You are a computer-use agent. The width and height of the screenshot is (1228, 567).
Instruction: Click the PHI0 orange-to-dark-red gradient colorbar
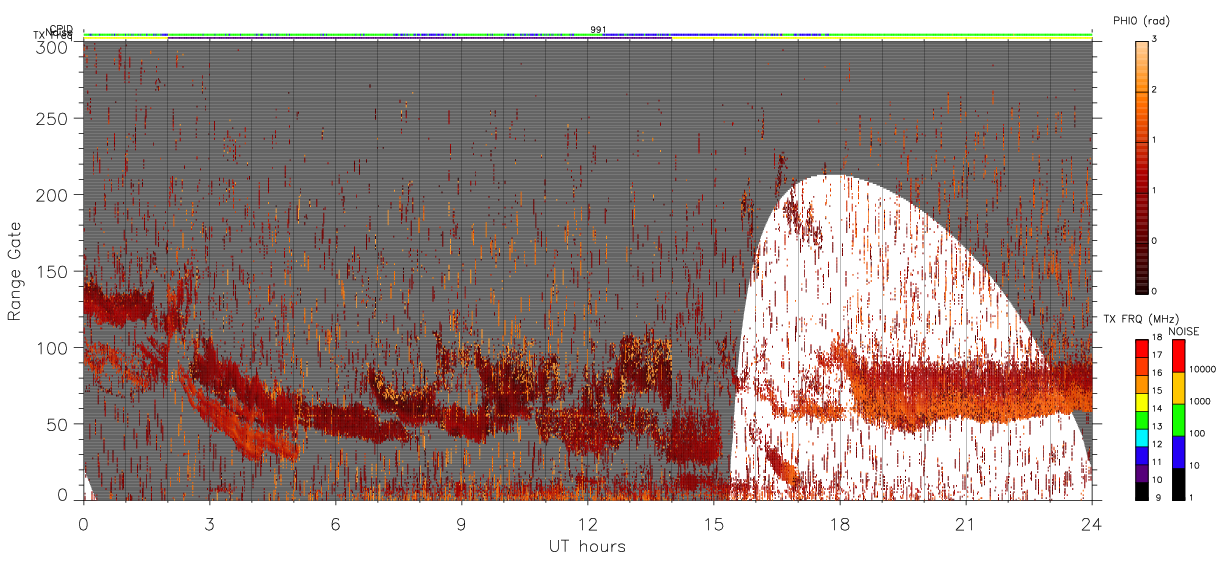coord(1141,166)
